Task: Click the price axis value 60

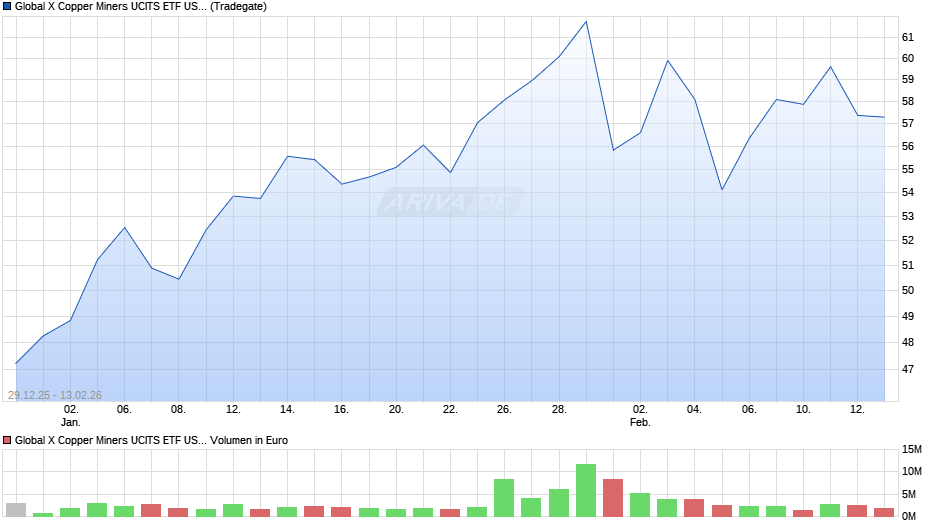Action: point(908,58)
